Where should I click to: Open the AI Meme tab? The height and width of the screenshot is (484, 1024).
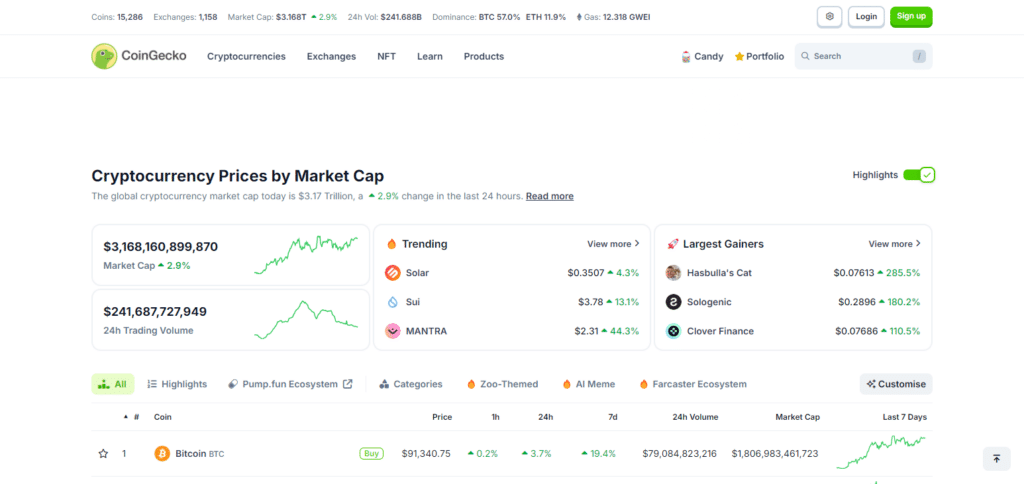click(588, 384)
